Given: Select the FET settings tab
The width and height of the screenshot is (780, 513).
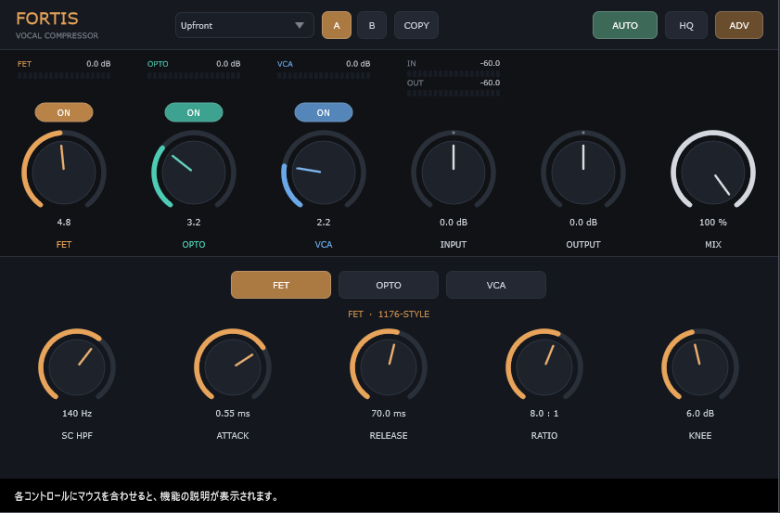Looking at the screenshot, I should 281,285.
